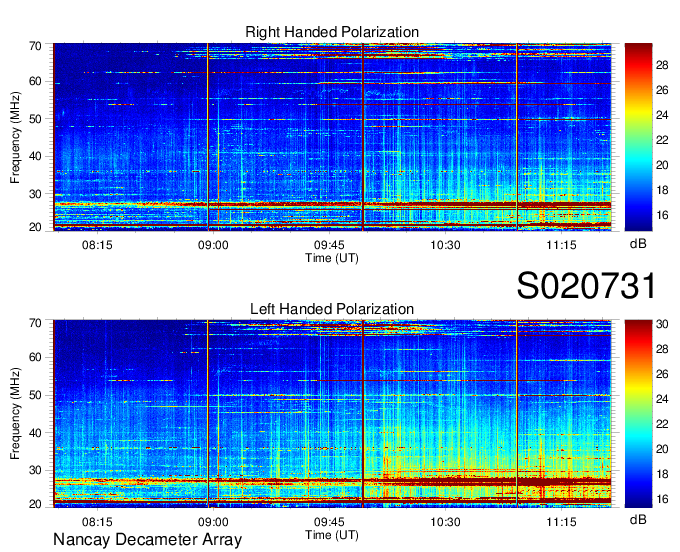This screenshot has height=552, width=680.
Task: Click the 28 label on top color bar
Action: pos(662,65)
